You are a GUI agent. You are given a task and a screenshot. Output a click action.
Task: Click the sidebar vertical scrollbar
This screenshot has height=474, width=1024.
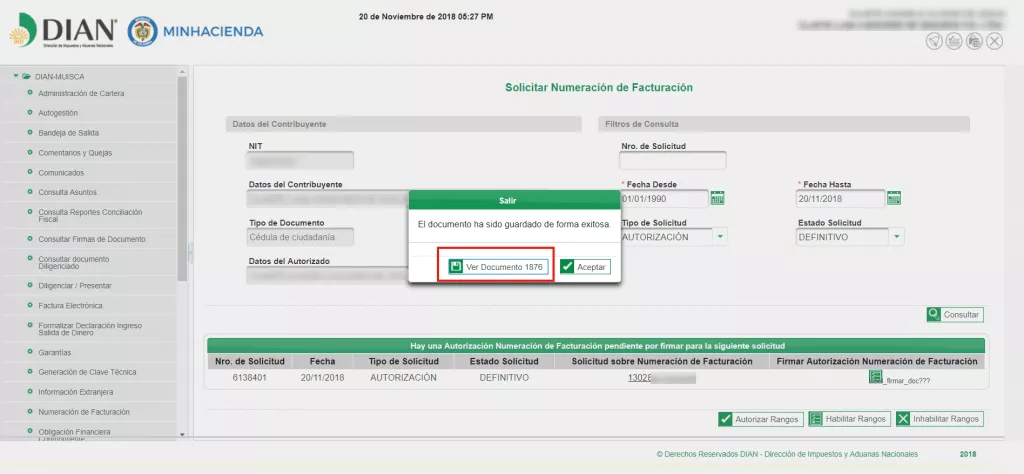click(182, 180)
